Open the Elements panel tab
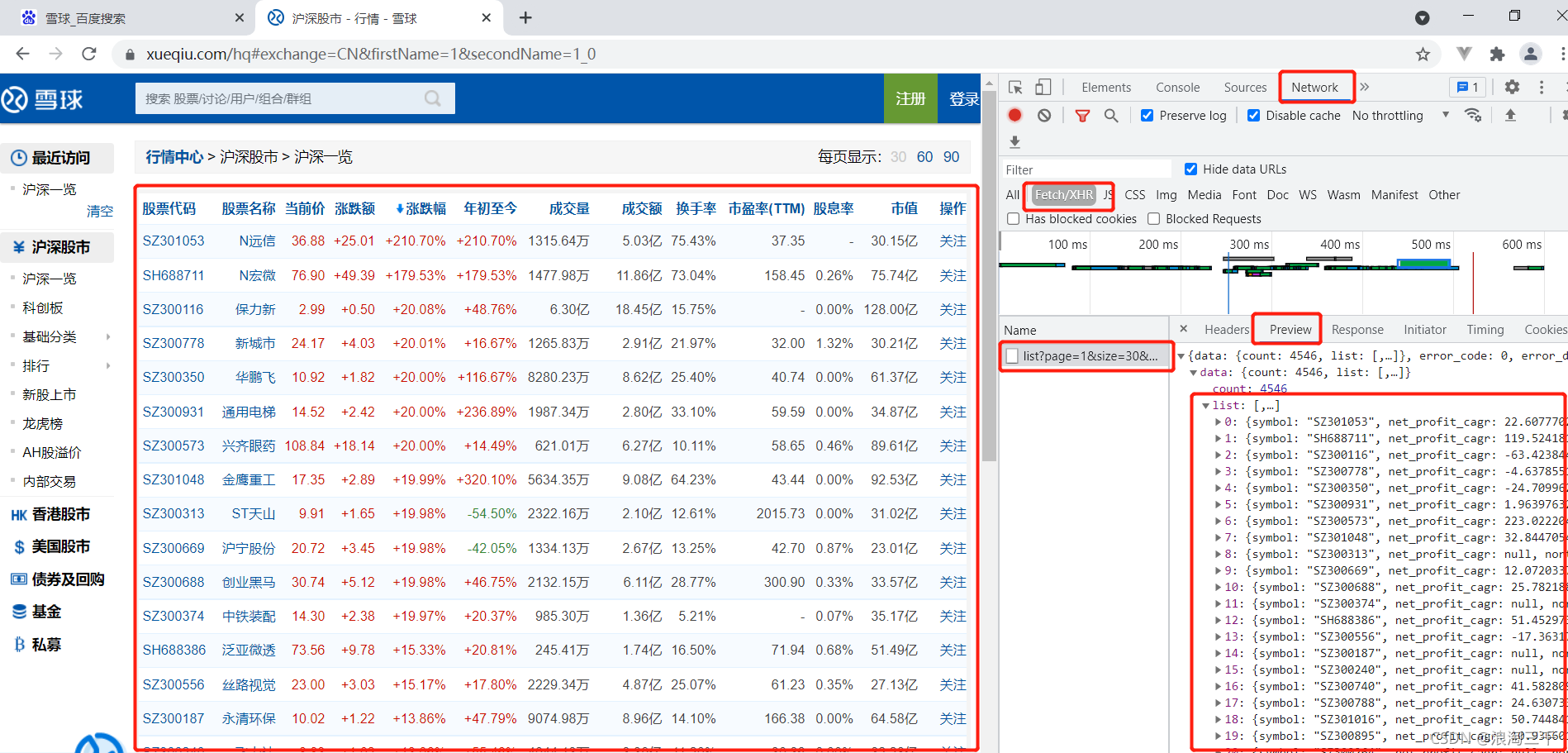The width and height of the screenshot is (1568, 753). 1106,88
